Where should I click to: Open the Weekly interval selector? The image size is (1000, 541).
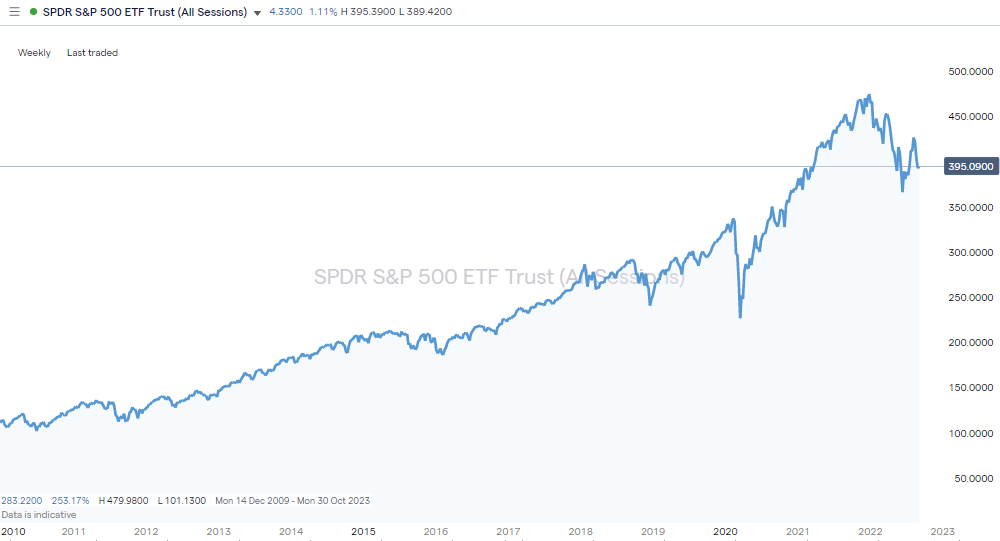[x=34, y=53]
